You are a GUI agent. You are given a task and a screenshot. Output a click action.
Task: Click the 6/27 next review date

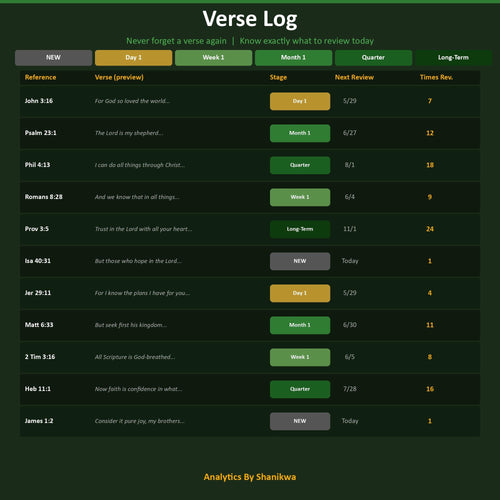point(350,133)
